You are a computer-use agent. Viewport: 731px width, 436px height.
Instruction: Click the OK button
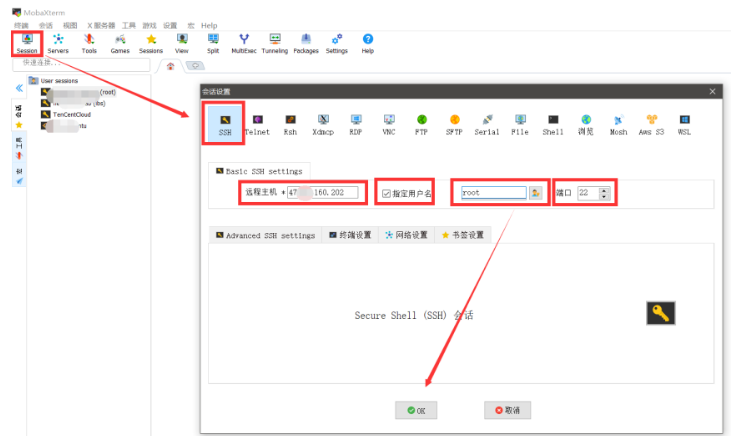416,410
